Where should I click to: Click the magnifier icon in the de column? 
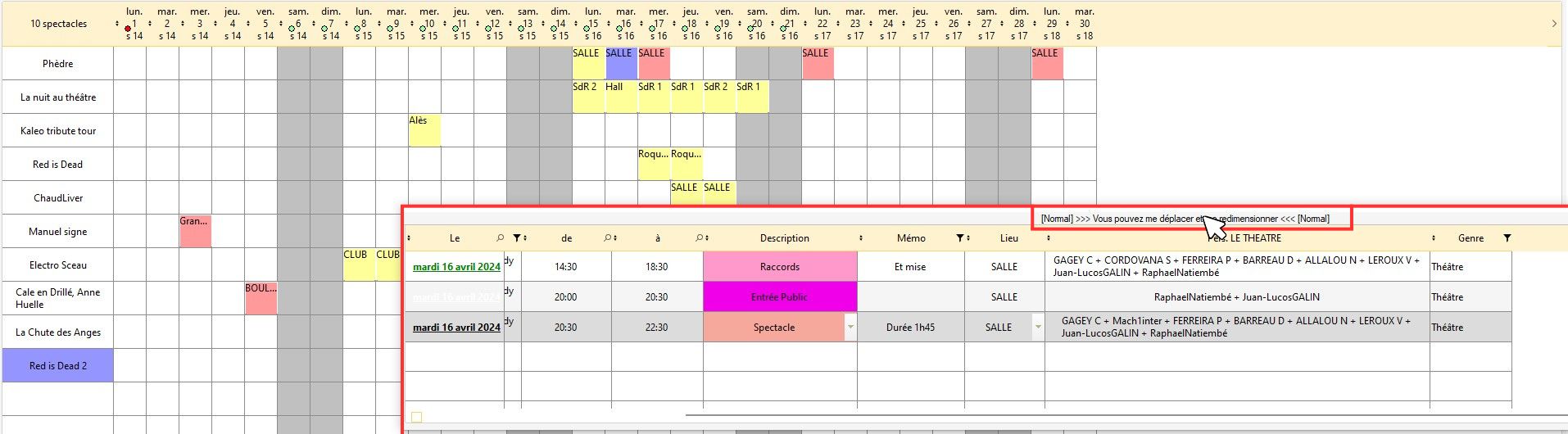click(608, 238)
